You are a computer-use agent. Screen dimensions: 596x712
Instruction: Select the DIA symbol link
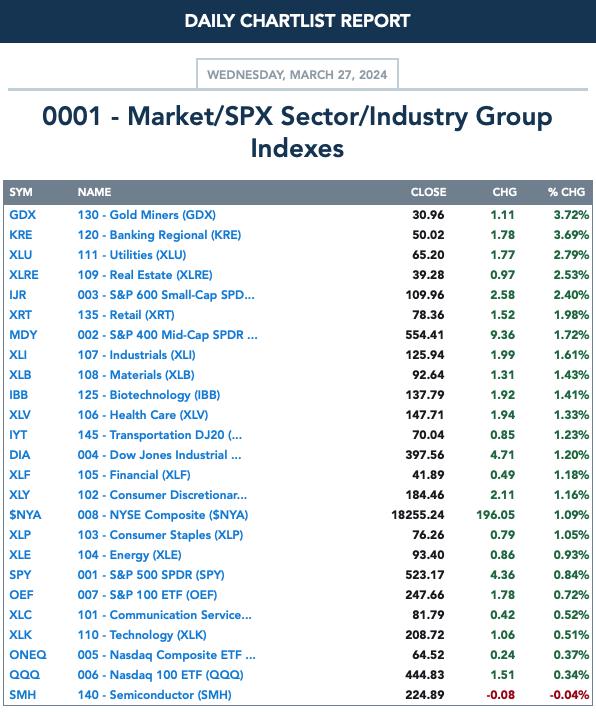pos(20,455)
